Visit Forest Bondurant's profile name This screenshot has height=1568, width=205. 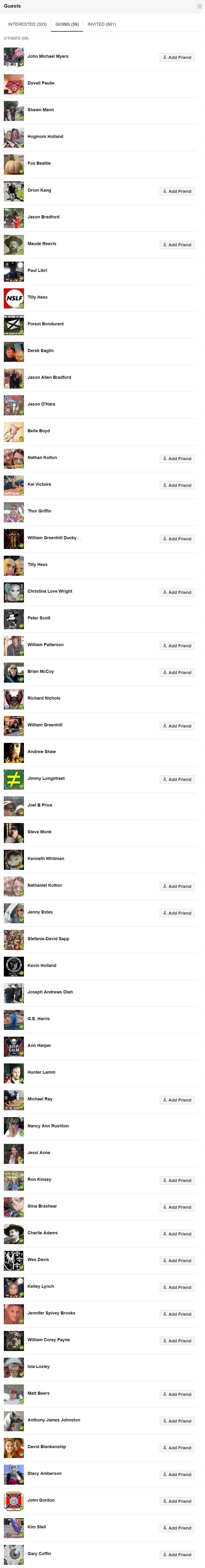point(46,324)
